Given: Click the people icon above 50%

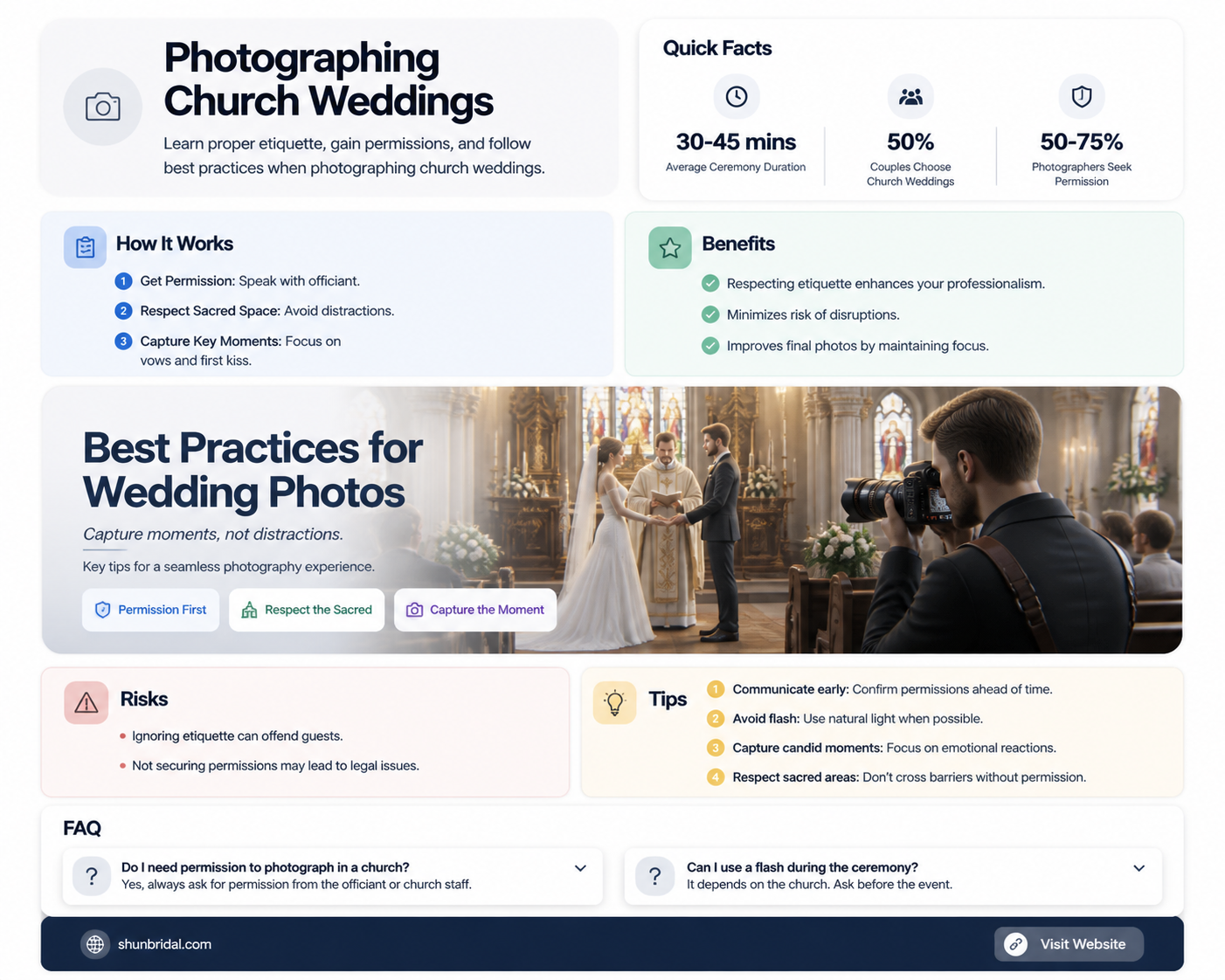Looking at the screenshot, I should (x=910, y=96).
